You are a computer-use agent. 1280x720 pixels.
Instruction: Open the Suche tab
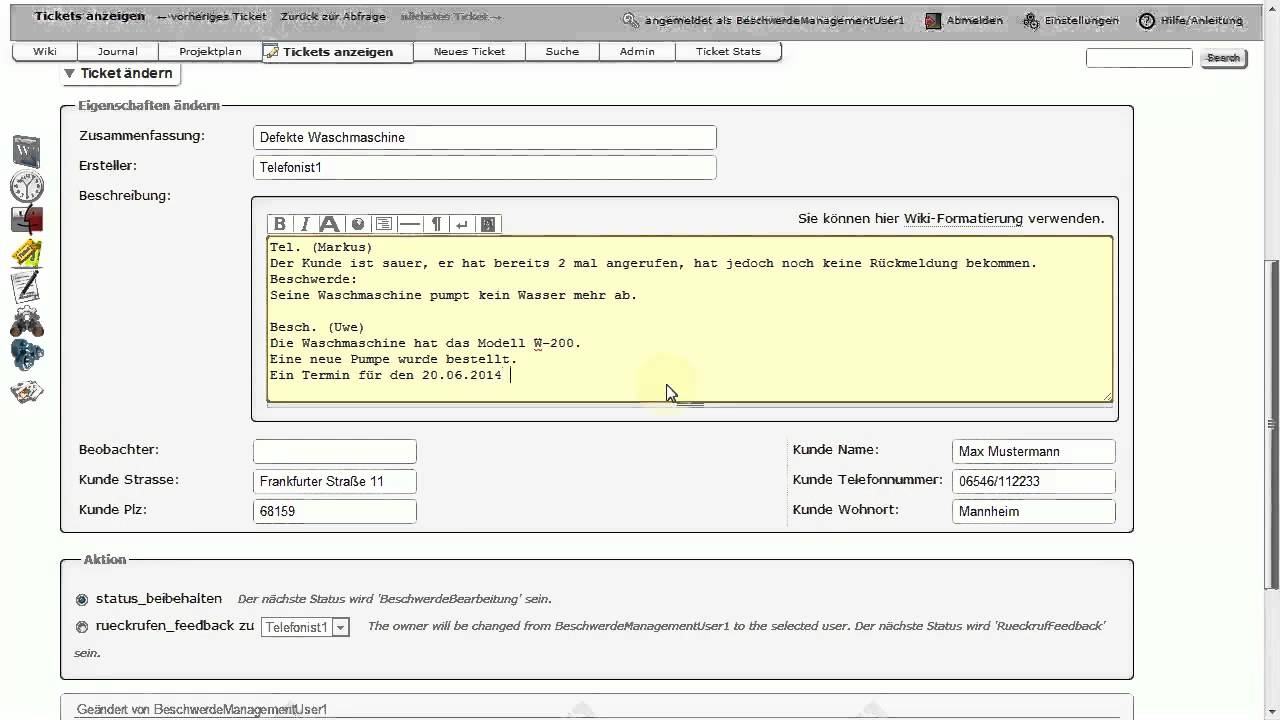(562, 52)
